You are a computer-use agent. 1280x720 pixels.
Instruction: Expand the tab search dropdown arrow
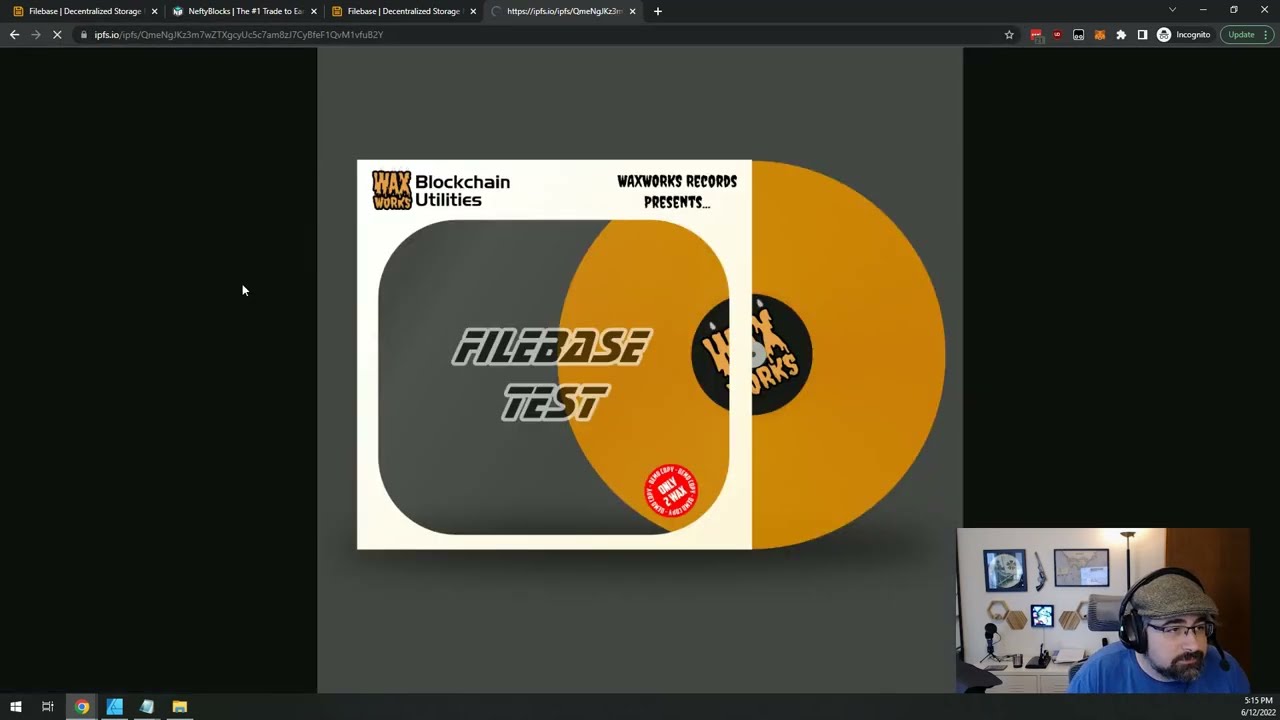coord(1172,10)
